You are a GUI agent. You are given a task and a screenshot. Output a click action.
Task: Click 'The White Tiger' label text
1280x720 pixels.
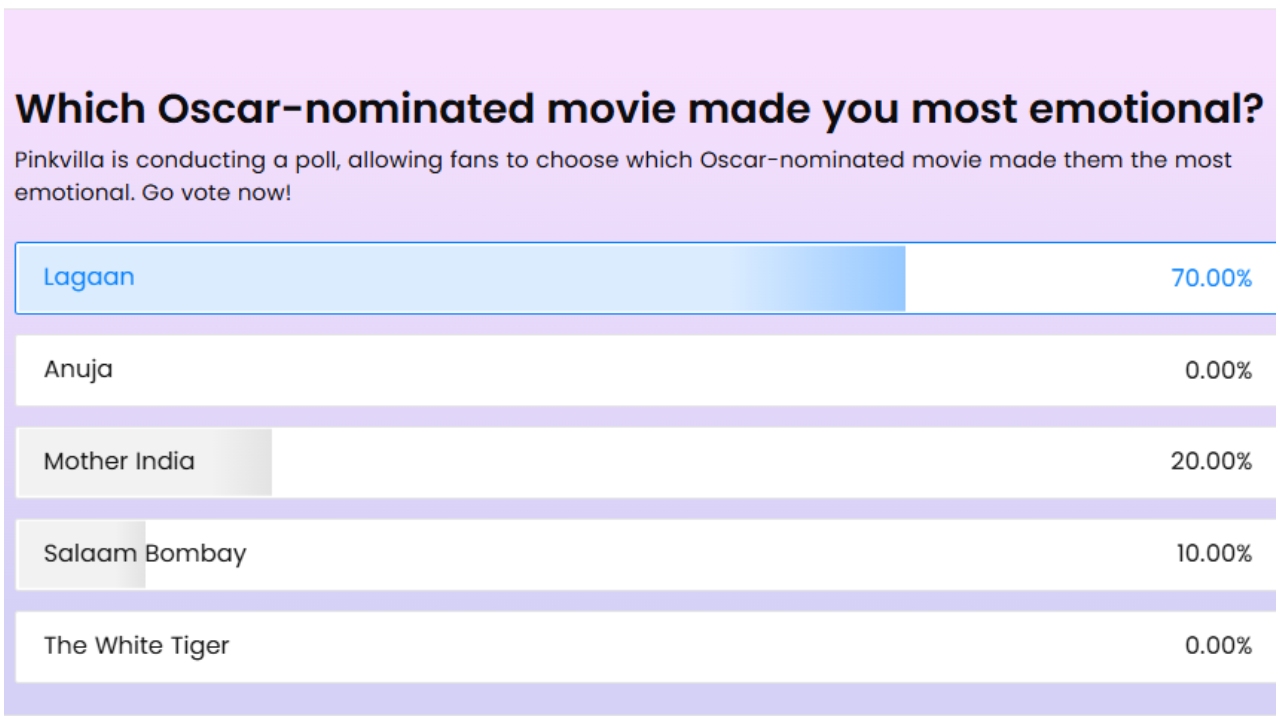[x=136, y=646]
